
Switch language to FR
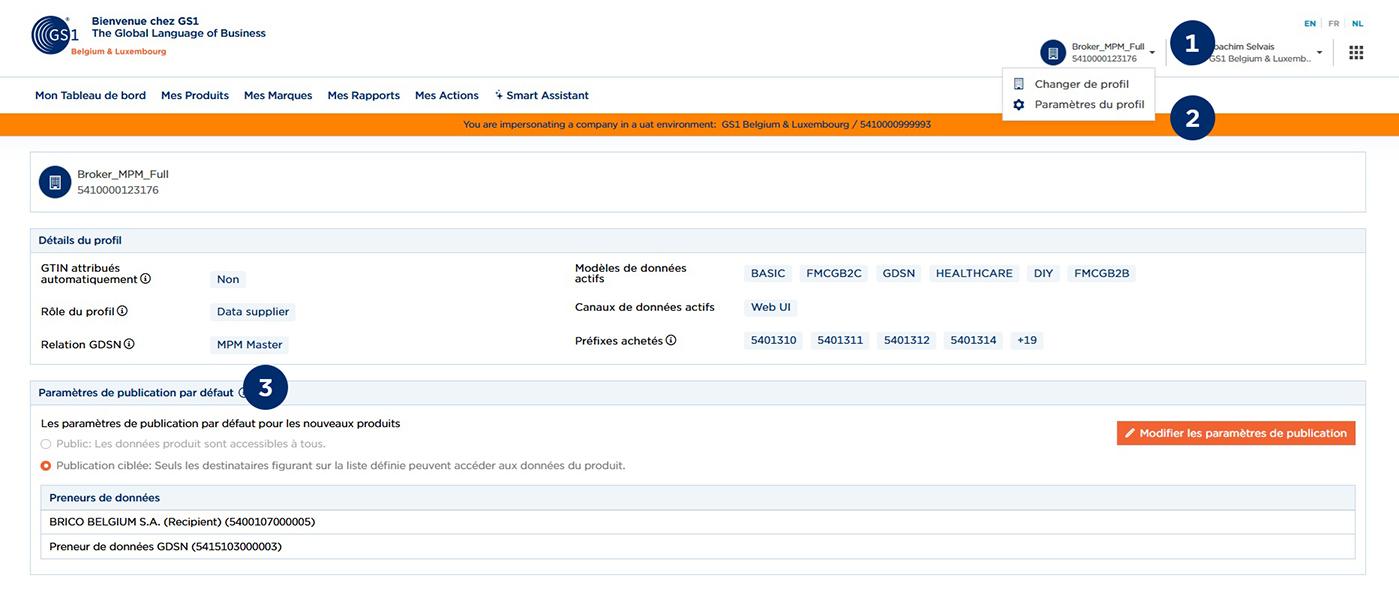point(1334,23)
